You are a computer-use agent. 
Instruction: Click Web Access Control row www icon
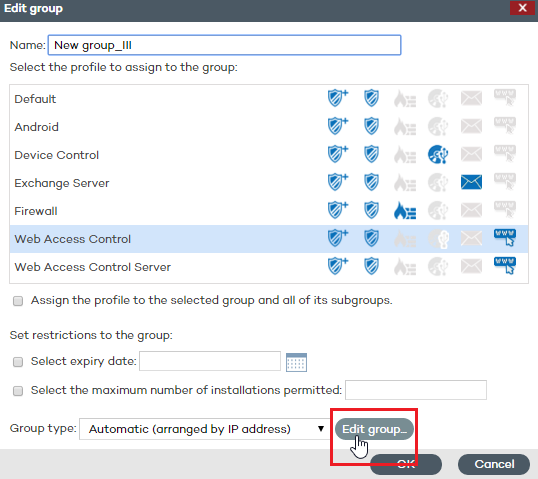pos(505,237)
